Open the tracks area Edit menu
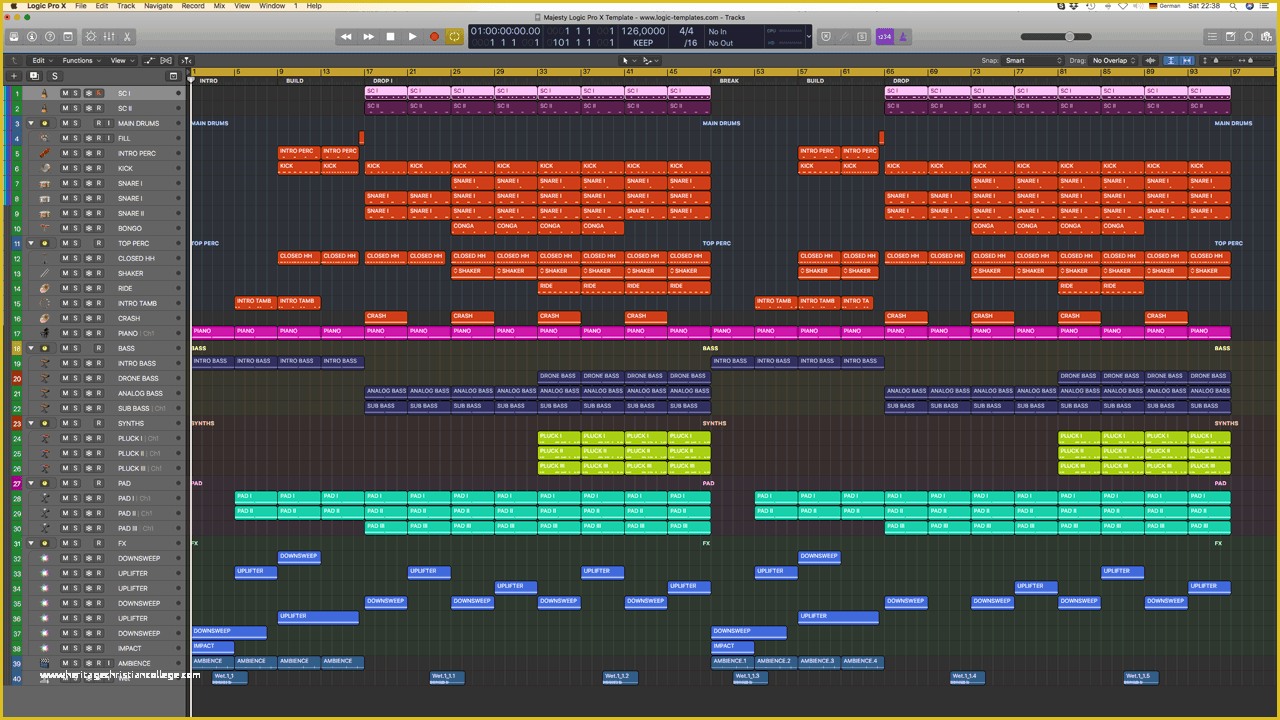 (x=43, y=61)
